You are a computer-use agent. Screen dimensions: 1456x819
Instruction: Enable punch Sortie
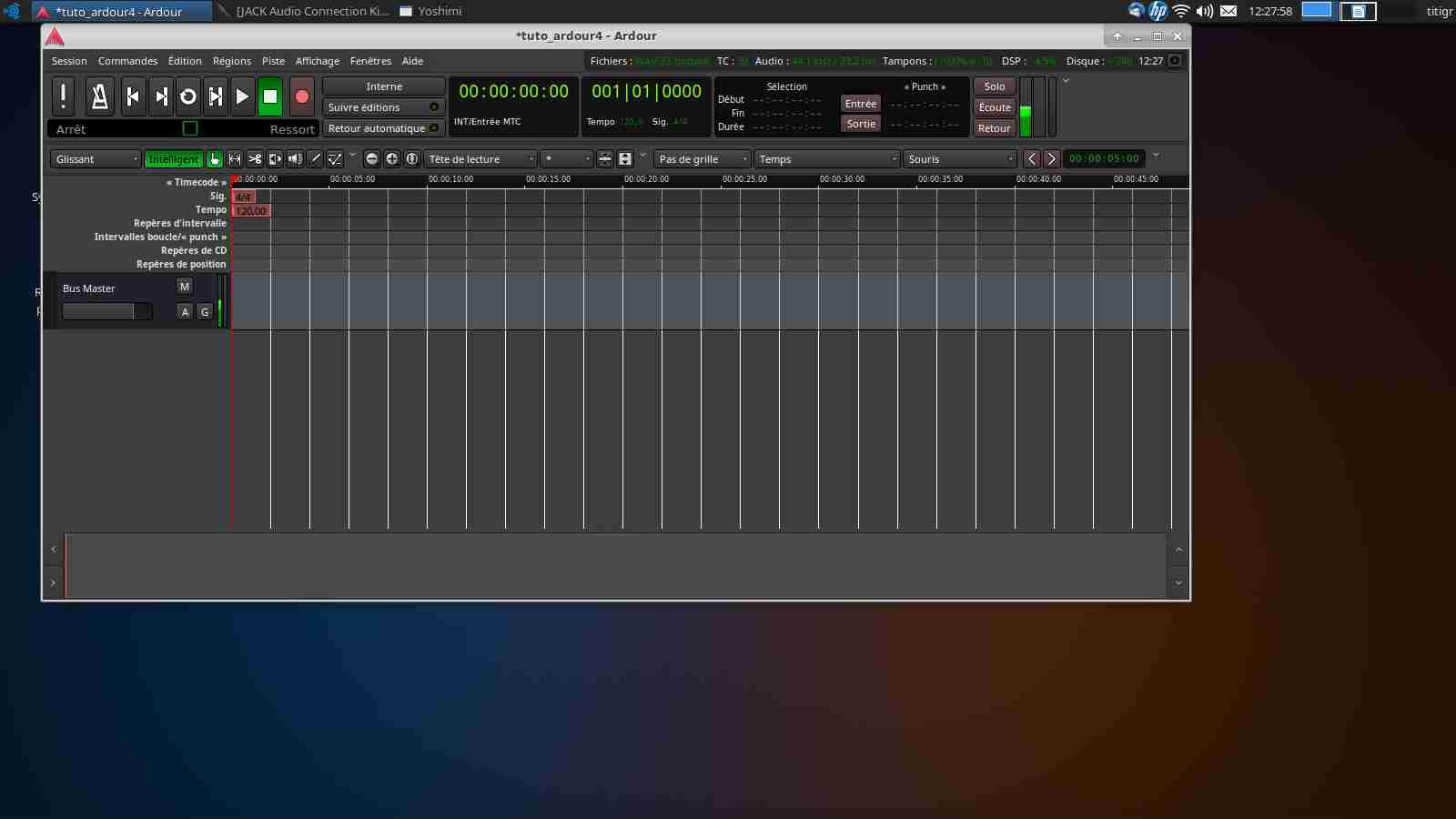[x=861, y=124]
